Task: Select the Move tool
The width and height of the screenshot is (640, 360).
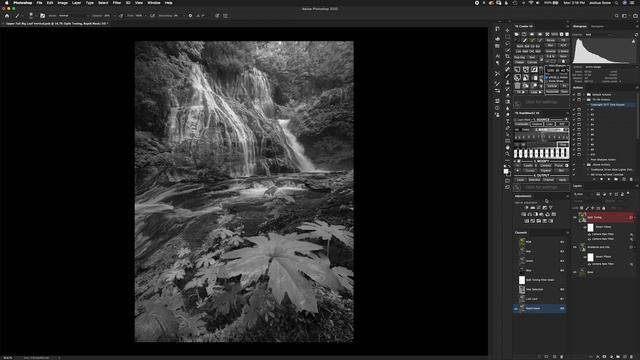Action: click(507, 30)
